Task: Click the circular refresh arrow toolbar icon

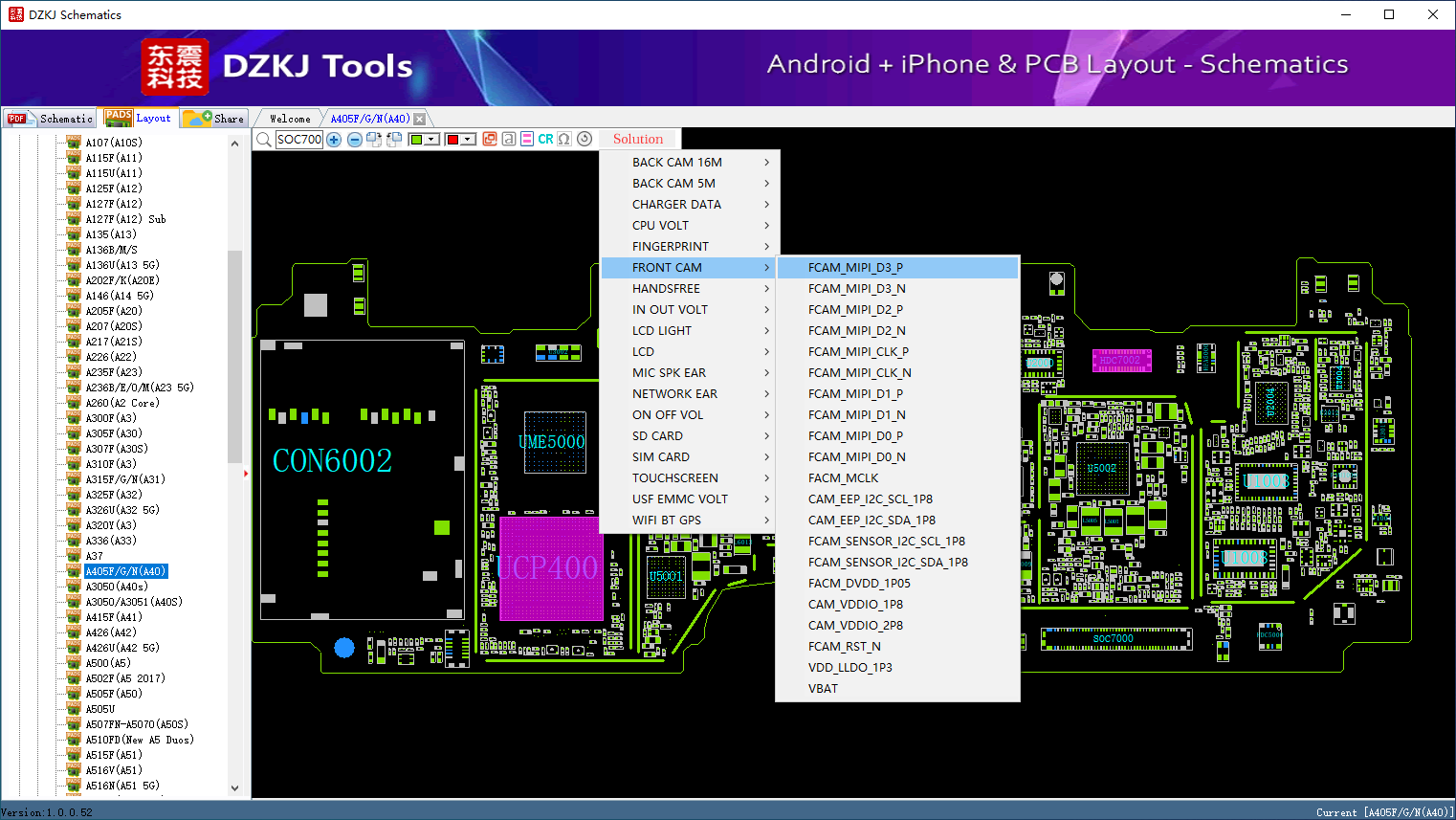Action: tap(585, 139)
